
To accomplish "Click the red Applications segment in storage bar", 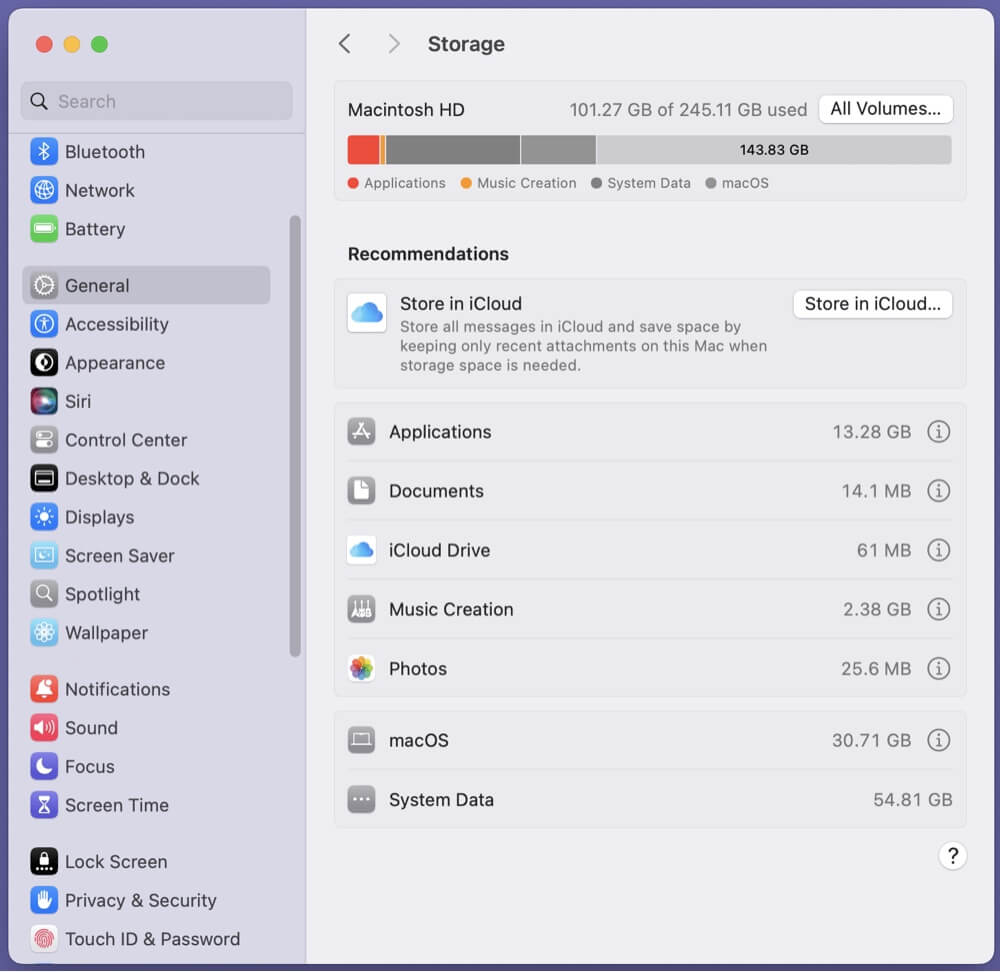I will [x=363, y=150].
